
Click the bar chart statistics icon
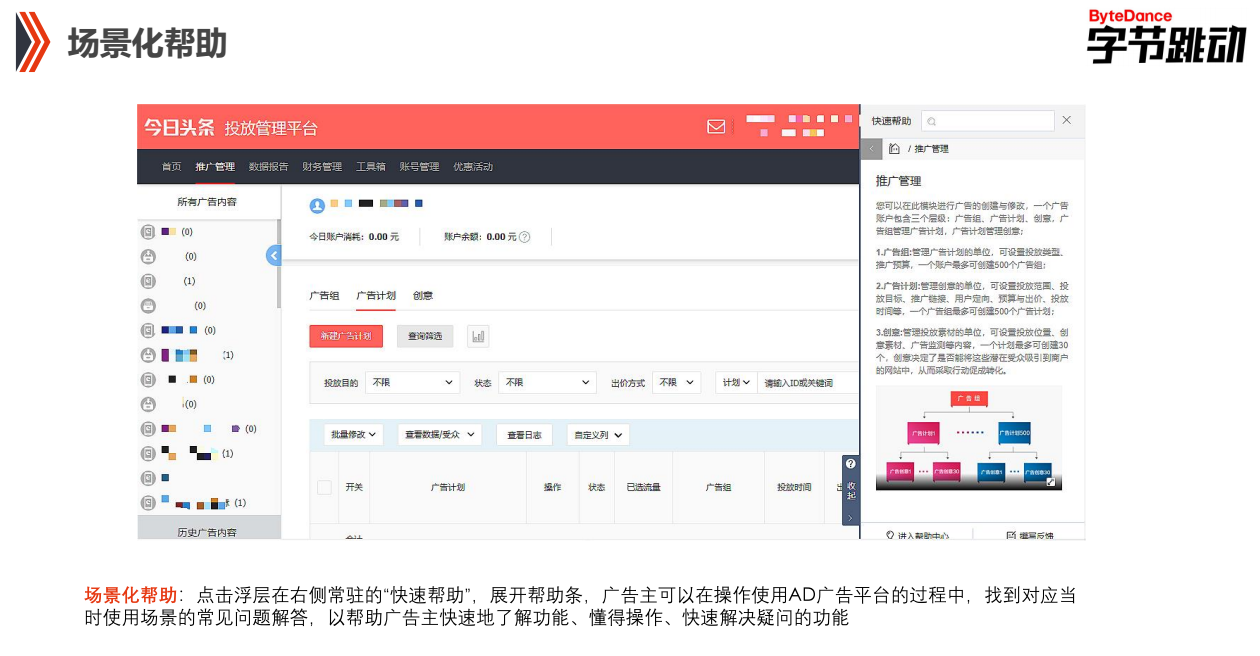click(x=478, y=336)
